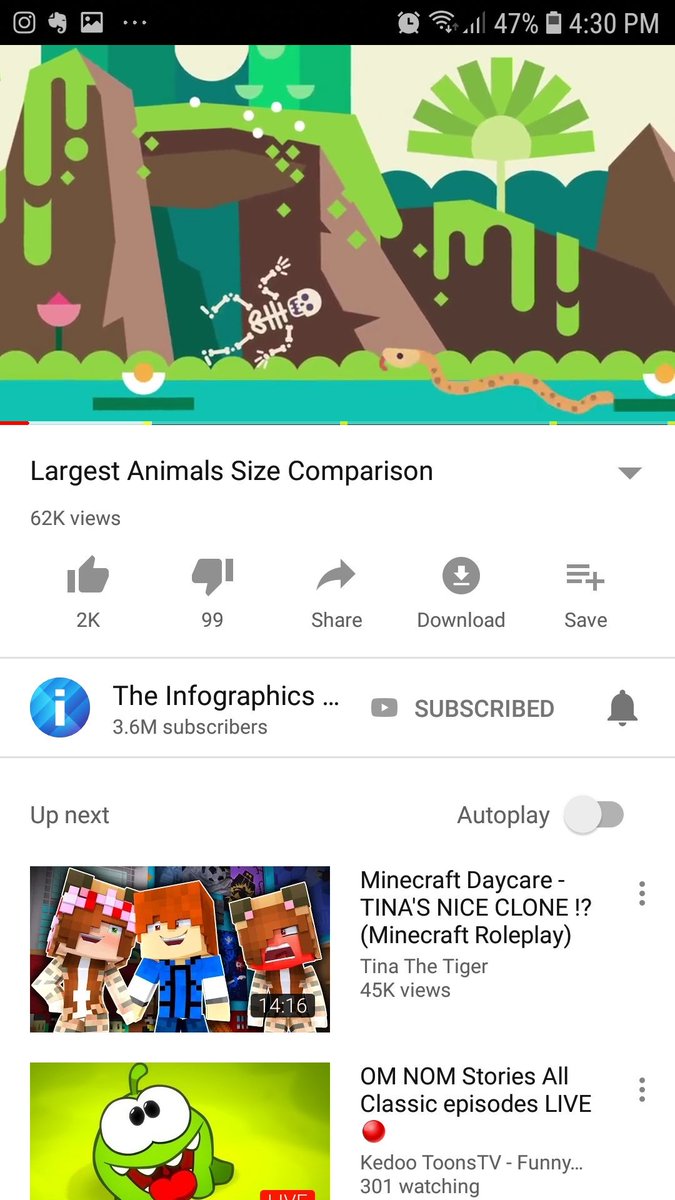Image resolution: width=675 pixels, height=1200 pixels.
Task: Tap the Download icon
Action: [x=461, y=576]
